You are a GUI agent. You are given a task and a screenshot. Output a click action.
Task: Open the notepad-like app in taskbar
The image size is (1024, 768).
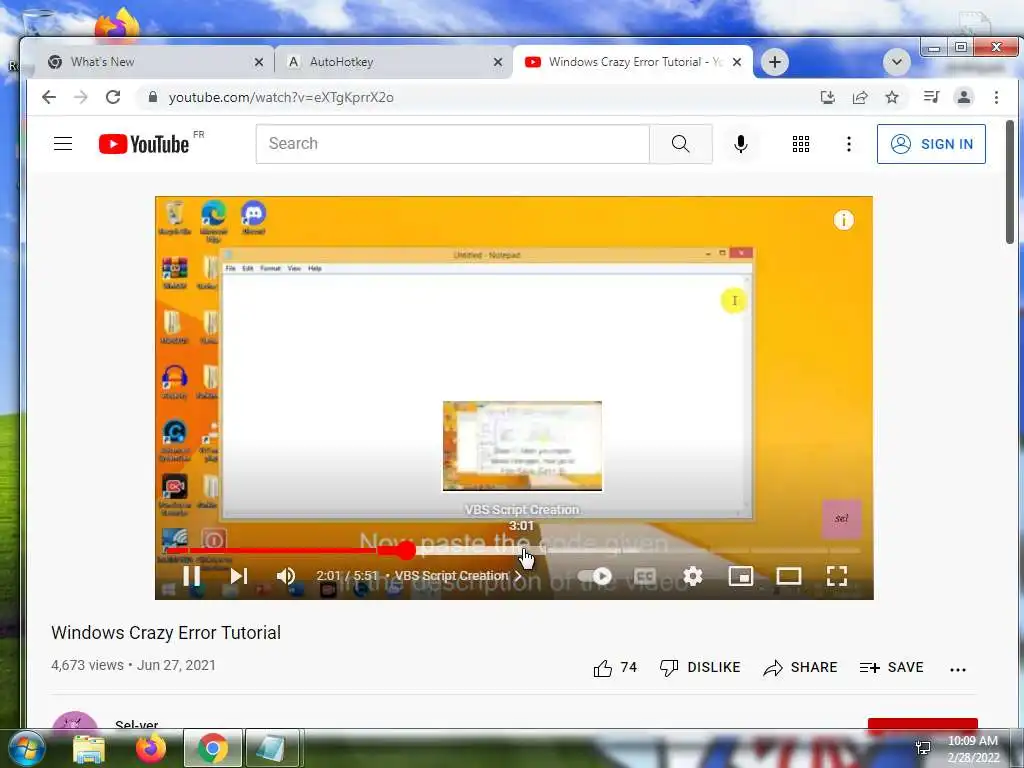pyautogui.click(x=272, y=748)
